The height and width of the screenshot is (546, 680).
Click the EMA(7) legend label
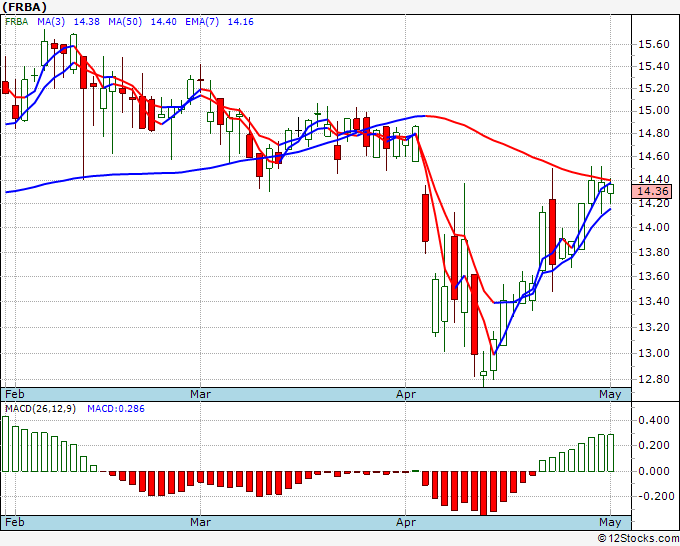click(202, 22)
